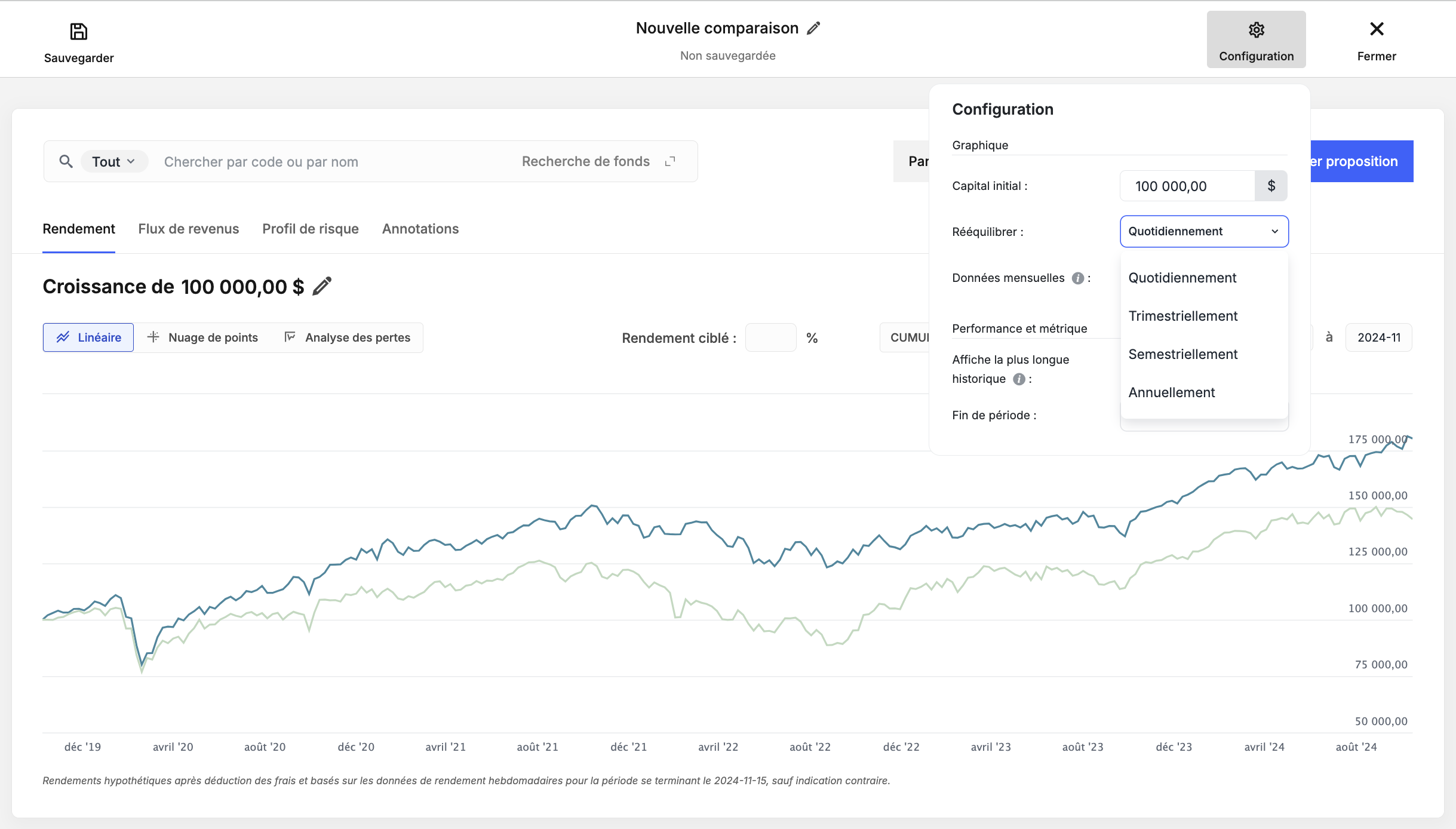Edit the Nouvelle comparaison title pencil icon
The image size is (1456, 829).
click(813, 28)
